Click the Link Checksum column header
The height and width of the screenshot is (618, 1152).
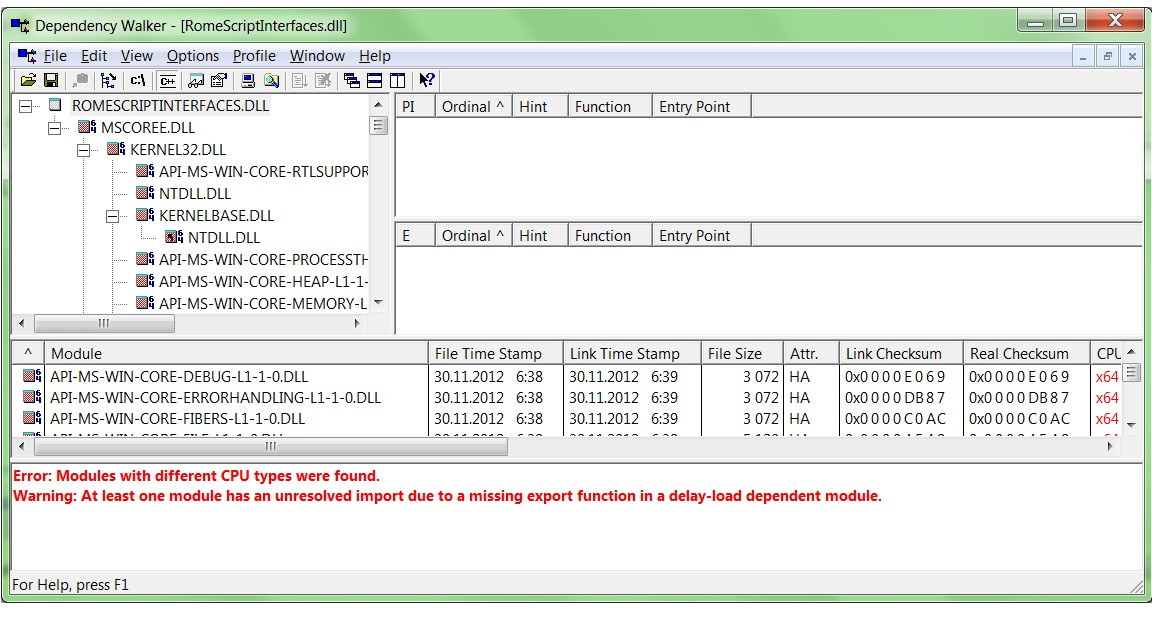click(893, 353)
